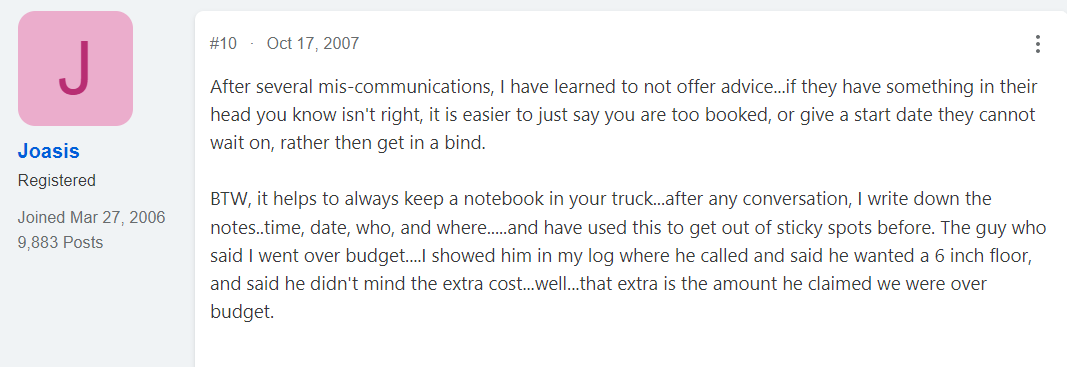Click the Oct 17, 2007 timestamp
Screen dimensions: 1067x367
click(x=312, y=44)
